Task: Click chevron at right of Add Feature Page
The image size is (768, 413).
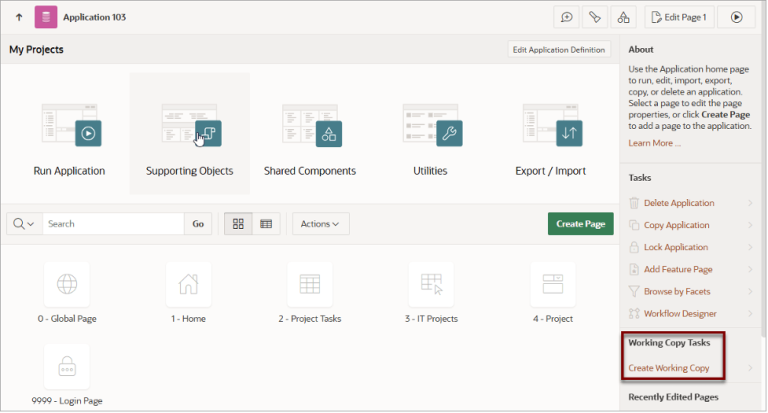Action: pyautogui.click(x=750, y=269)
